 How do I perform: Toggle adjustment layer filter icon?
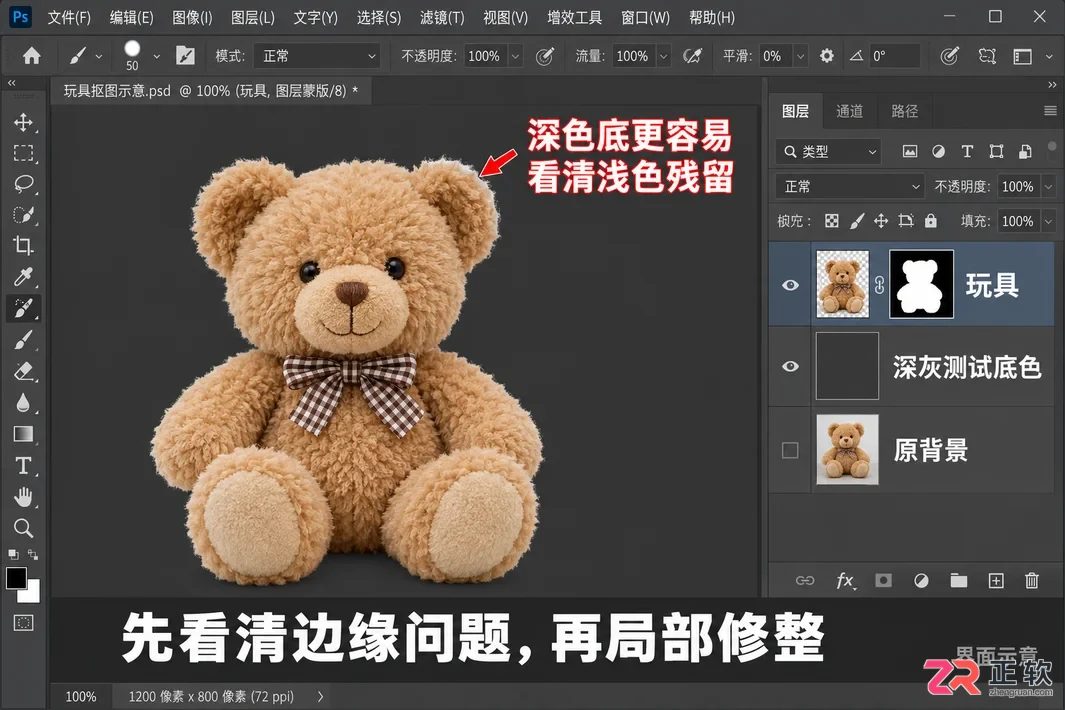(939, 152)
